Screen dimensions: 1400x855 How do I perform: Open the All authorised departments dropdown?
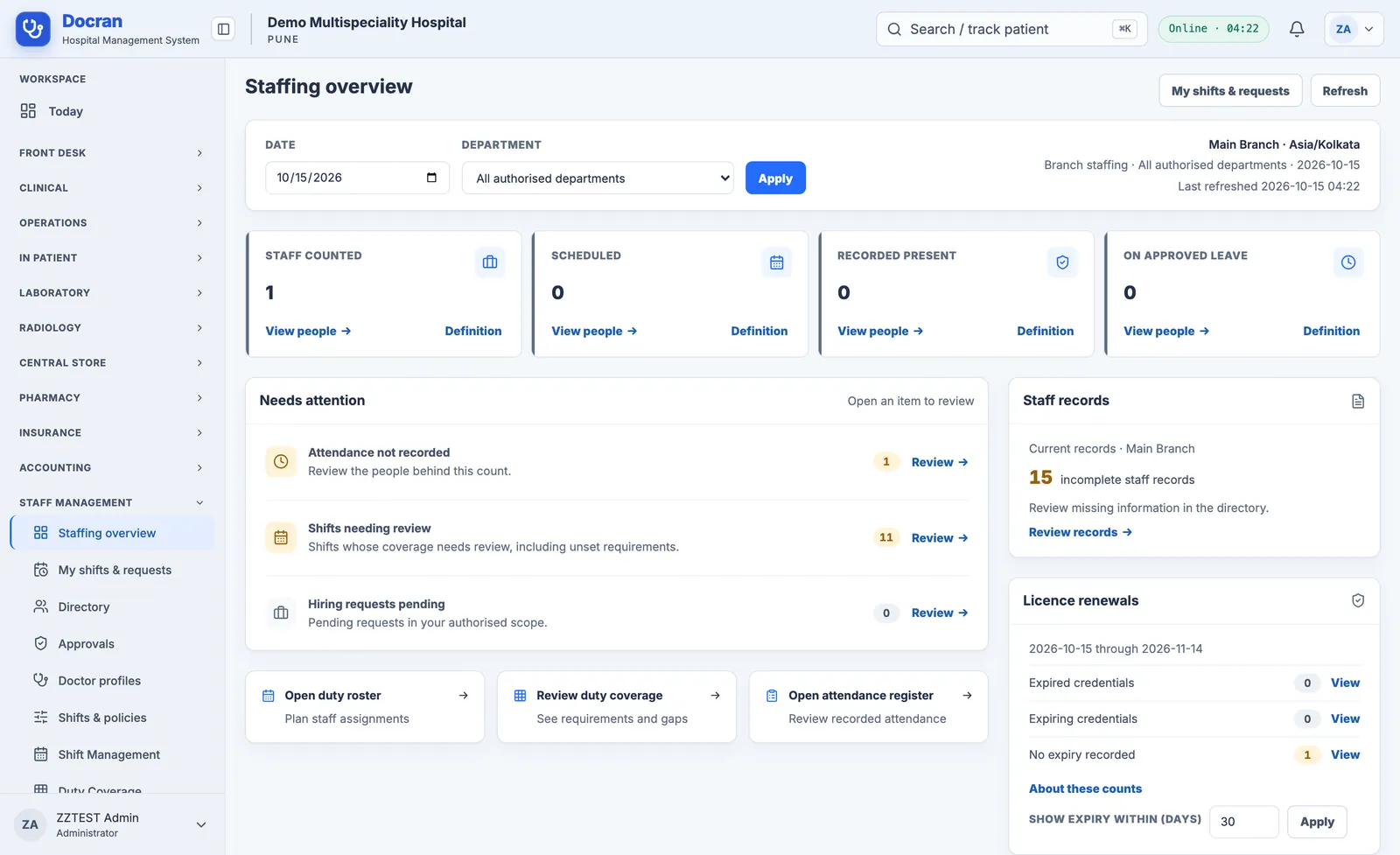tap(598, 179)
